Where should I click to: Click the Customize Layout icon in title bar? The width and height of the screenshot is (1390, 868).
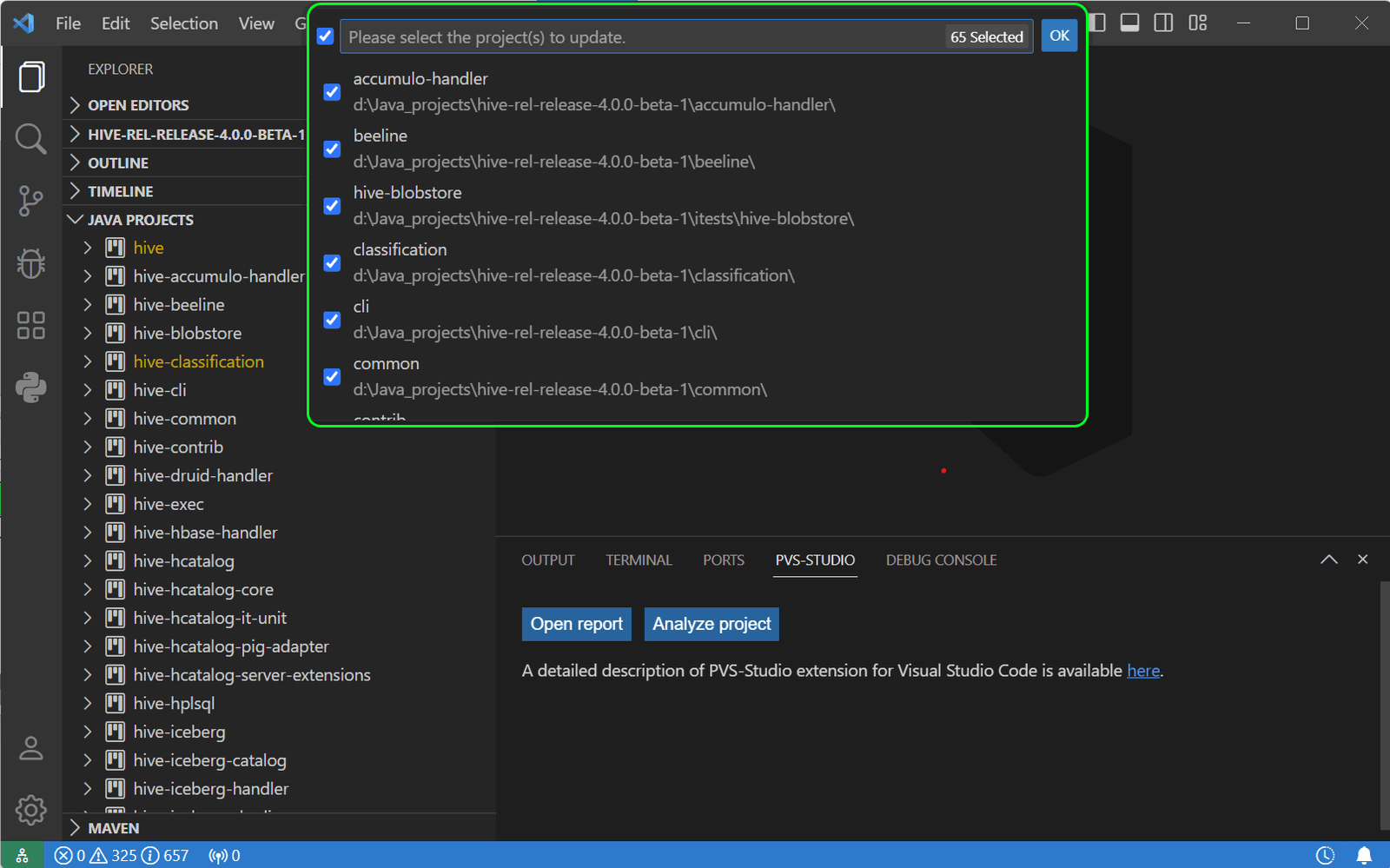click(x=1197, y=23)
